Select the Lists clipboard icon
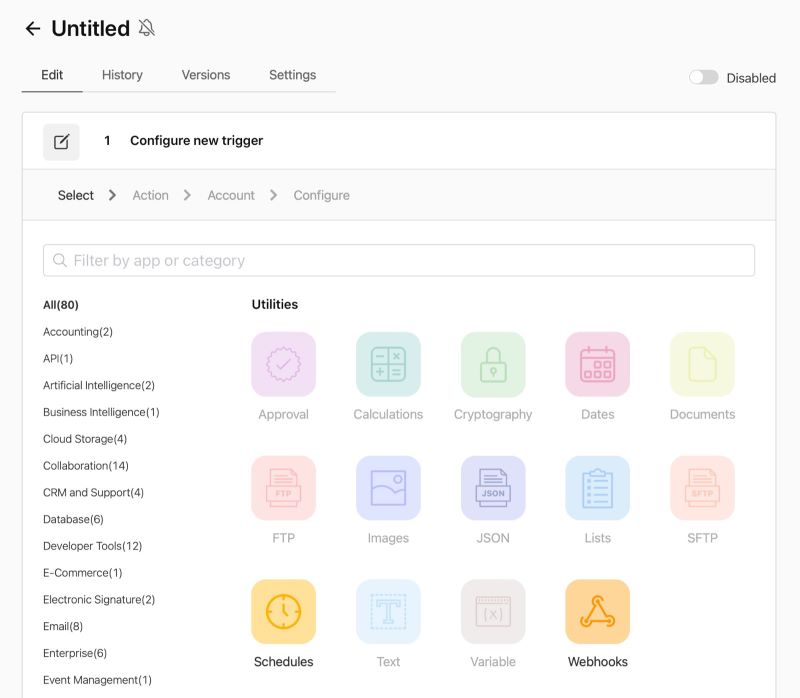 coord(597,488)
